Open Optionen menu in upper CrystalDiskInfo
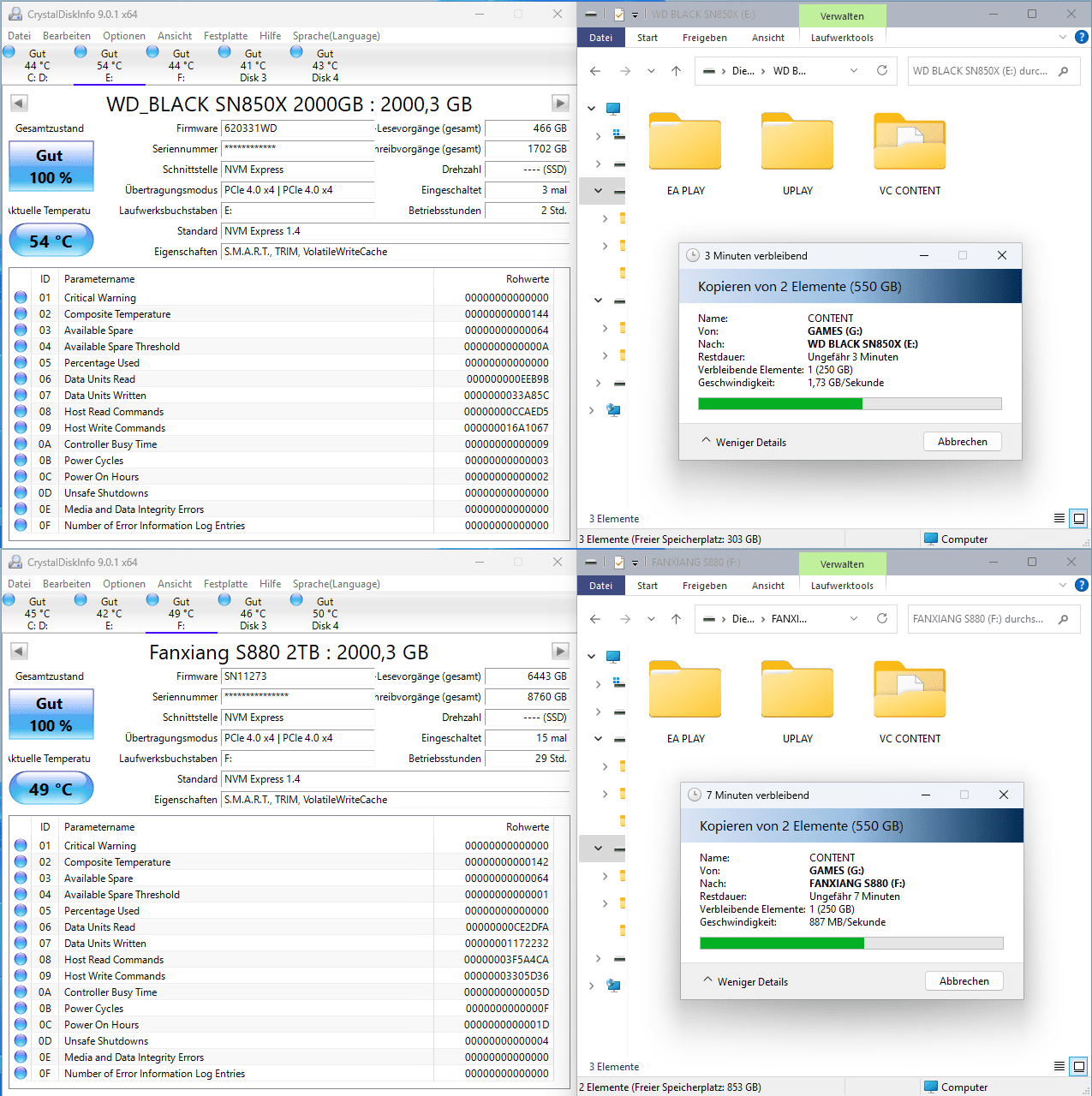The height and width of the screenshot is (1096, 1092). (x=124, y=36)
